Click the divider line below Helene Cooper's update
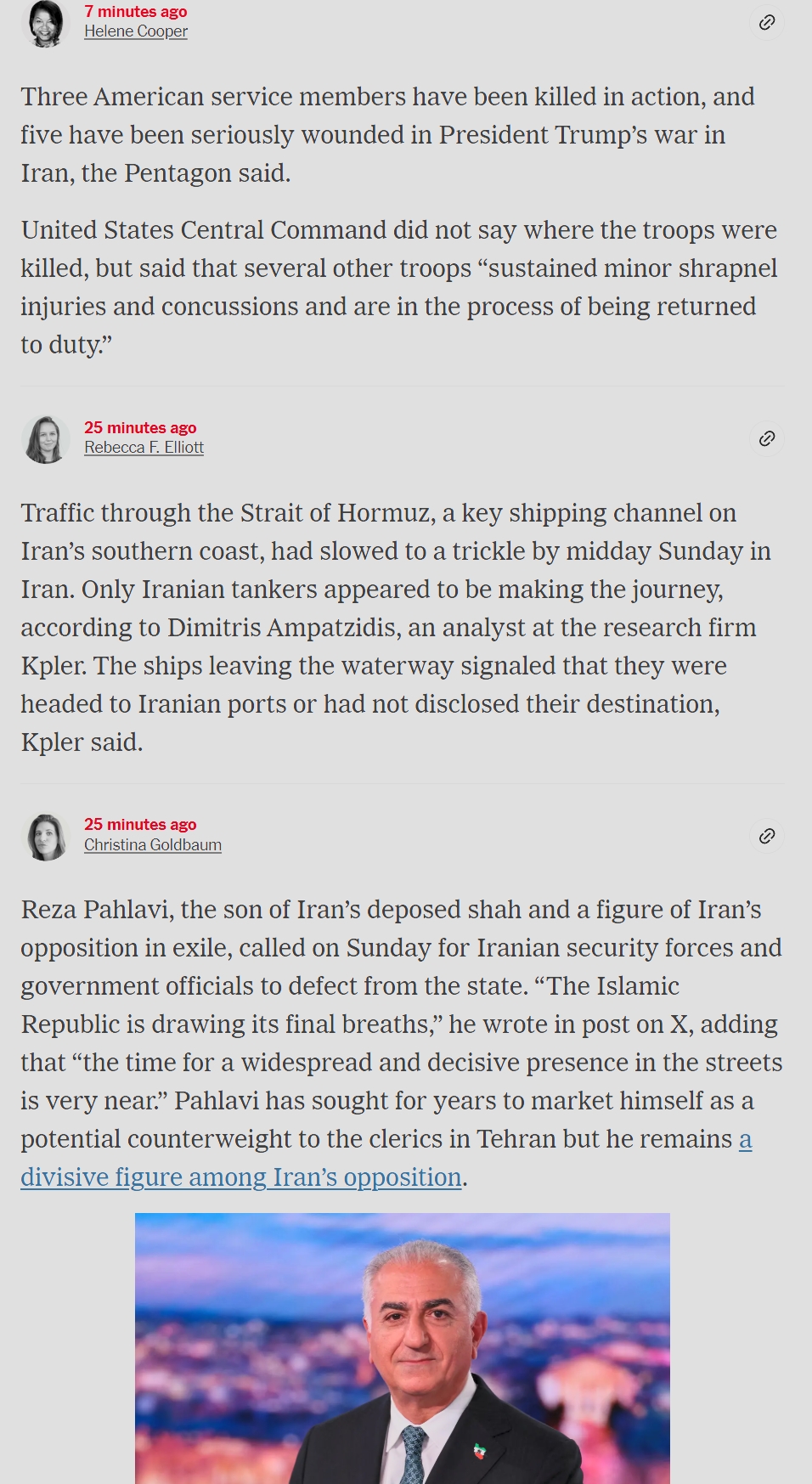Screen dimensions: 812x1484 [x=402, y=387]
